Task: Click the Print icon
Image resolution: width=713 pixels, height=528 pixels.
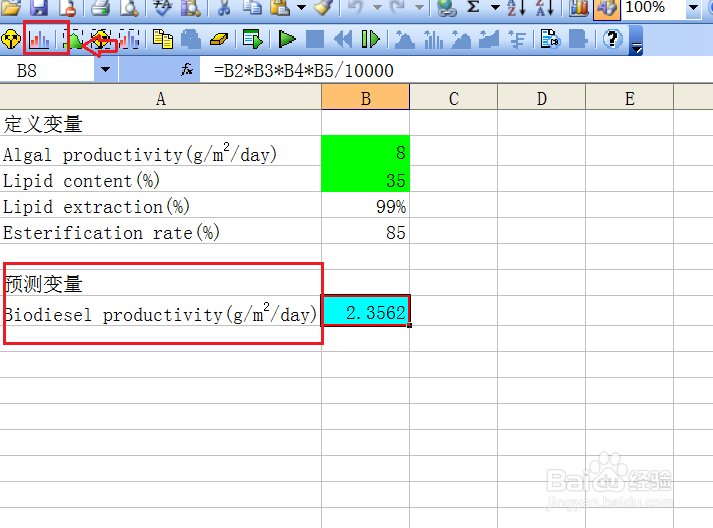Action: click(100, 7)
